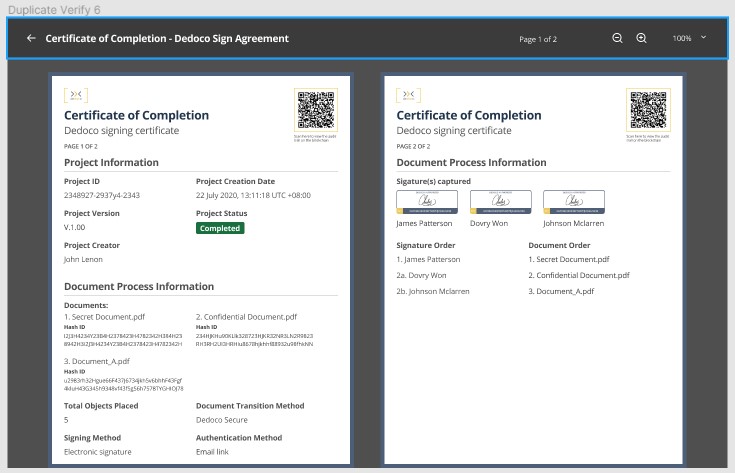Click the zoom out magnifier icon
The height and width of the screenshot is (473, 735).
click(x=617, y=38)
